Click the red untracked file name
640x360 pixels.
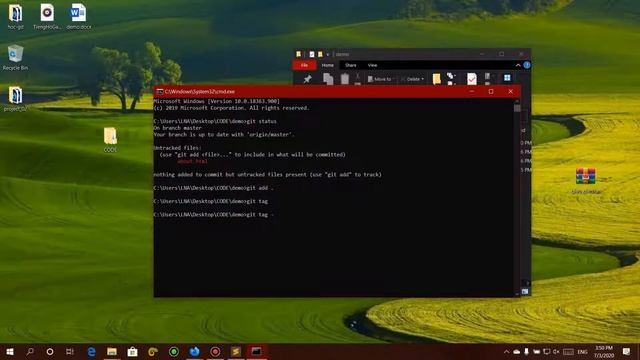click(192, 161)
